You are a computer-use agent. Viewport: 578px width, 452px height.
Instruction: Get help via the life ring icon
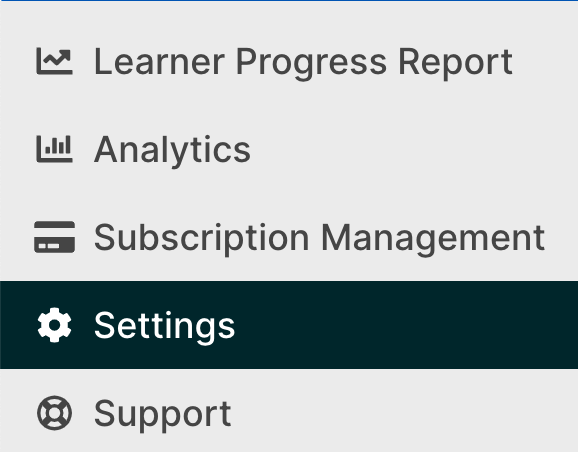tap(54, 413)
